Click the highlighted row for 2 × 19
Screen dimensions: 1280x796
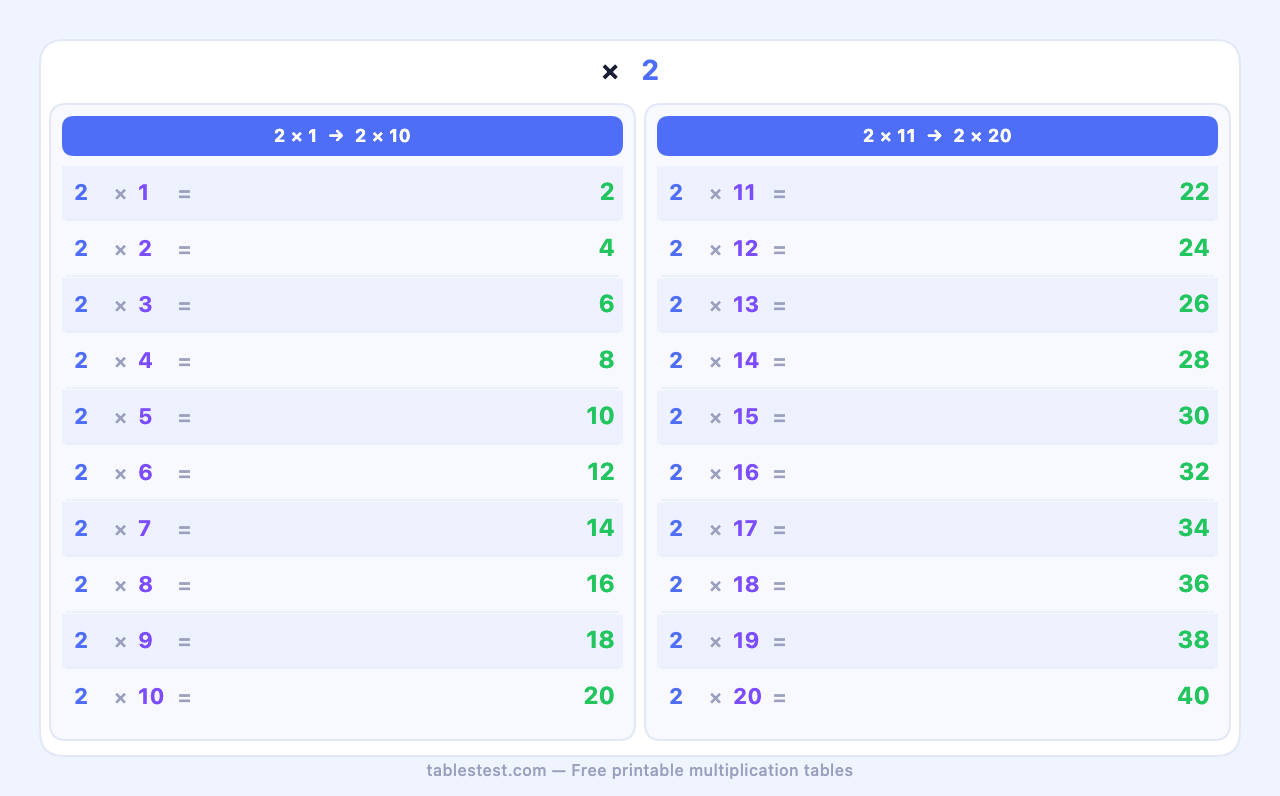(x=937, y=640)
